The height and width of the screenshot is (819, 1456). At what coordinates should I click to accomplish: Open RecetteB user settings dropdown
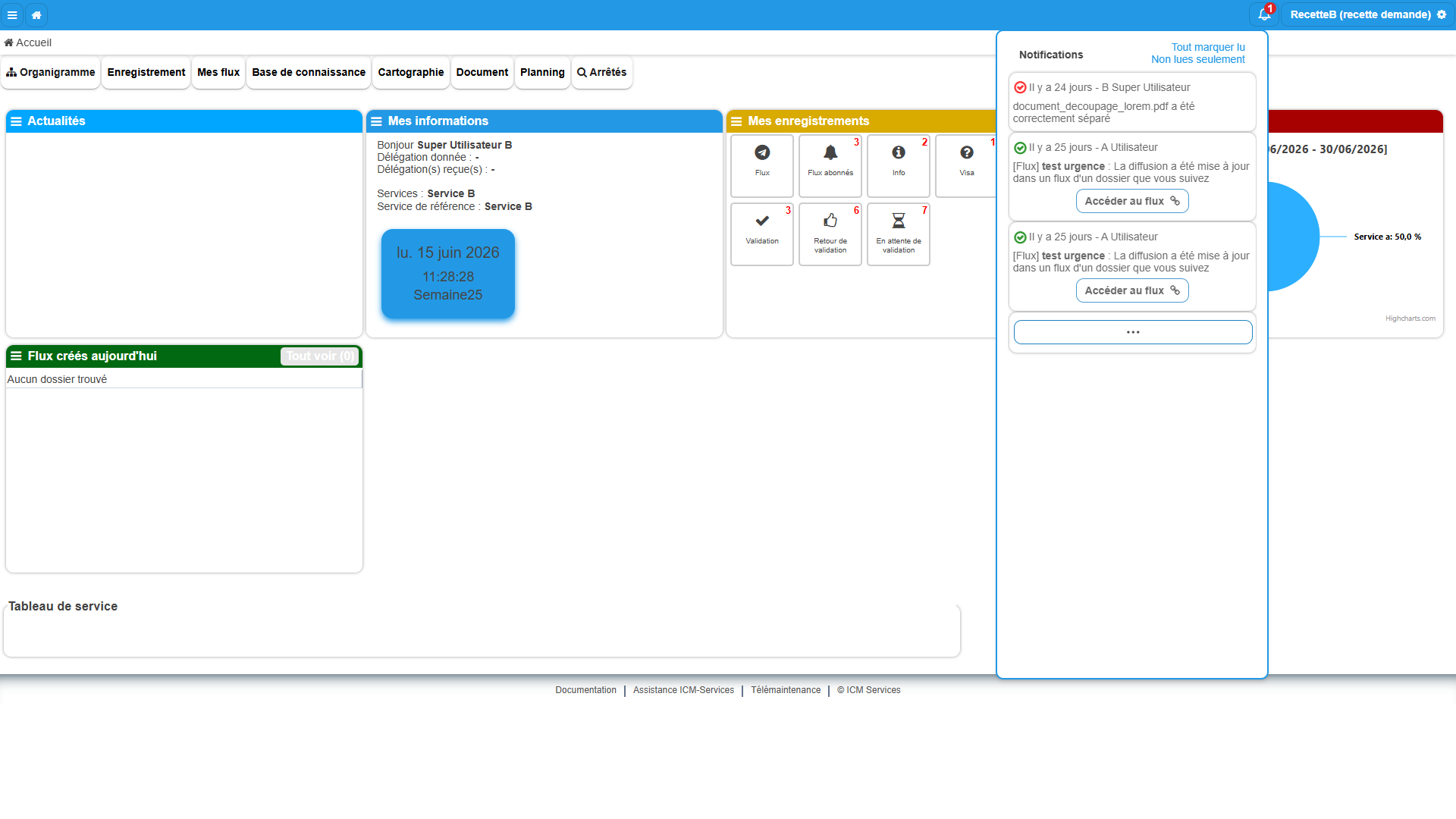point(1368,14)
